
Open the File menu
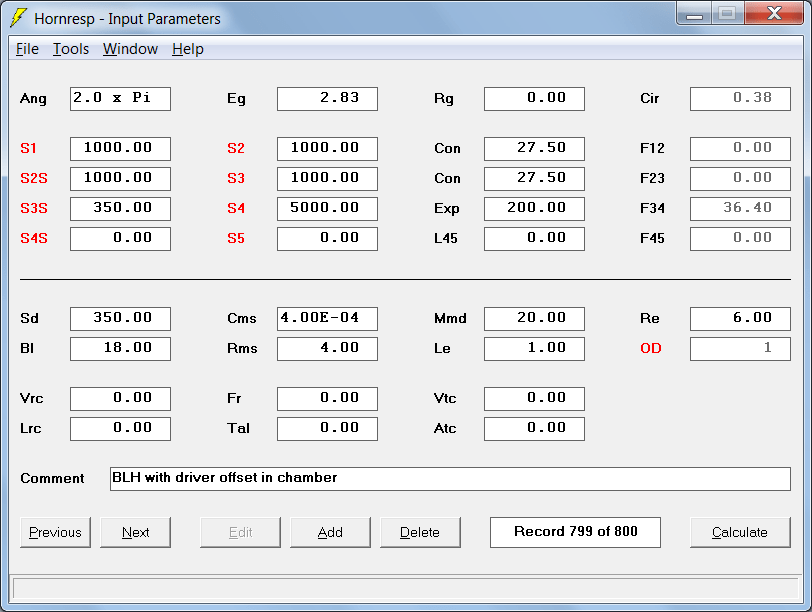click(x=27, y=49)
